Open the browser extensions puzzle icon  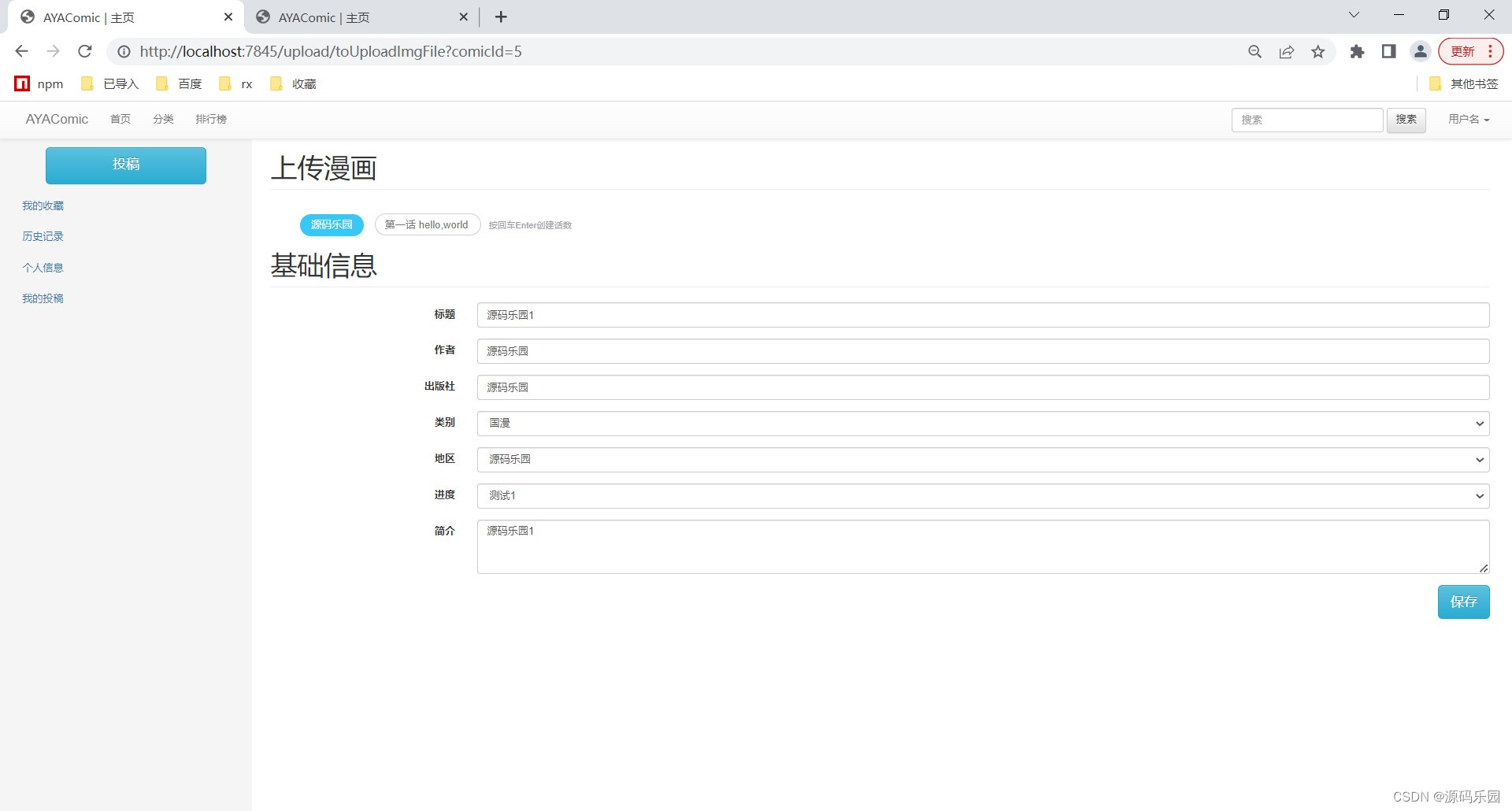click(1357, 51)
